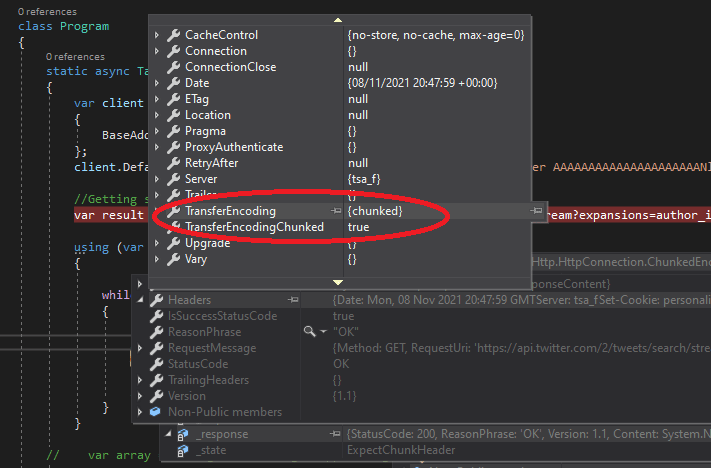
Task: Pin the Headers property
Action: [293, 300]
